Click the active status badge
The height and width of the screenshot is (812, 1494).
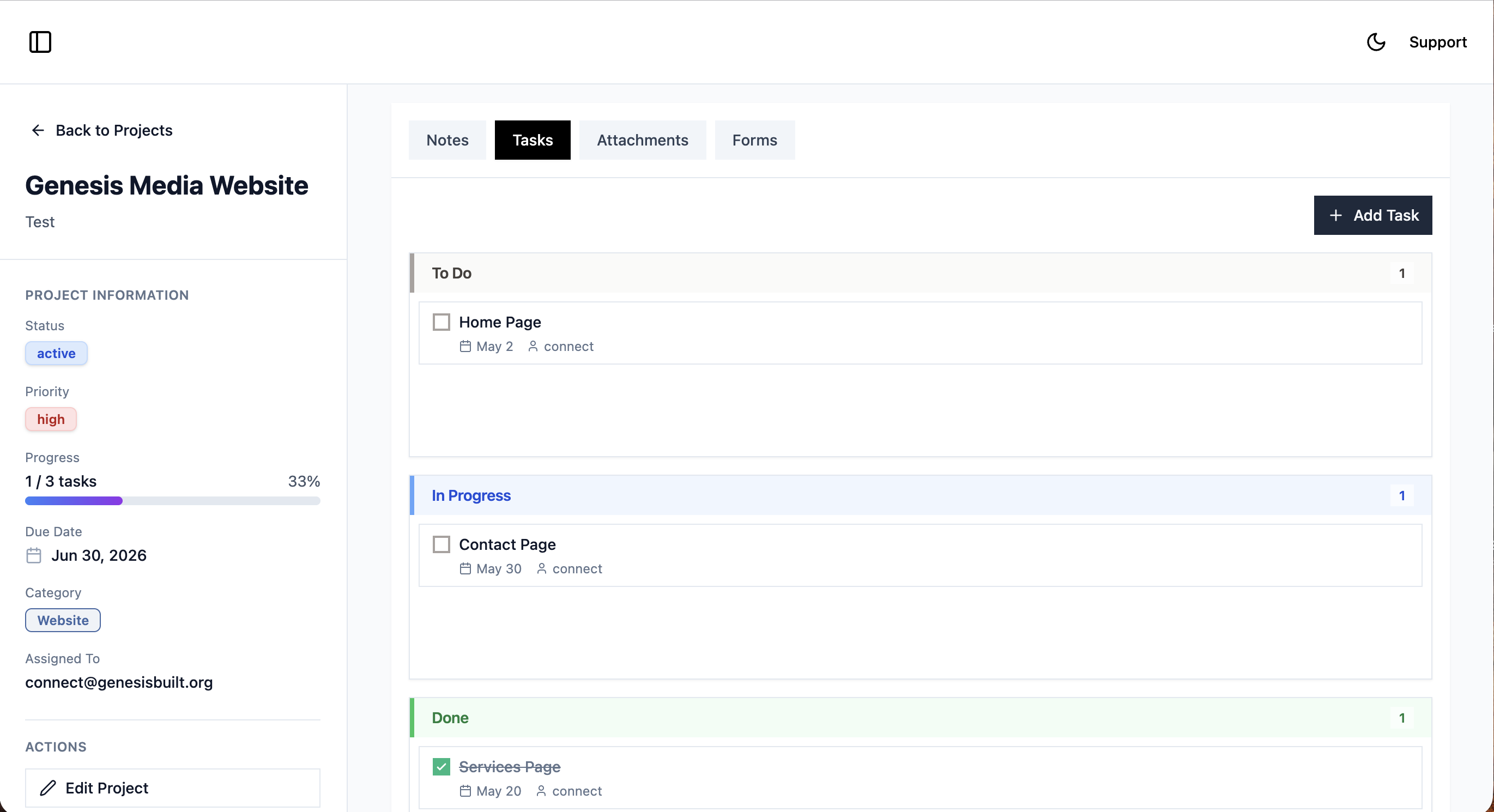56,353
